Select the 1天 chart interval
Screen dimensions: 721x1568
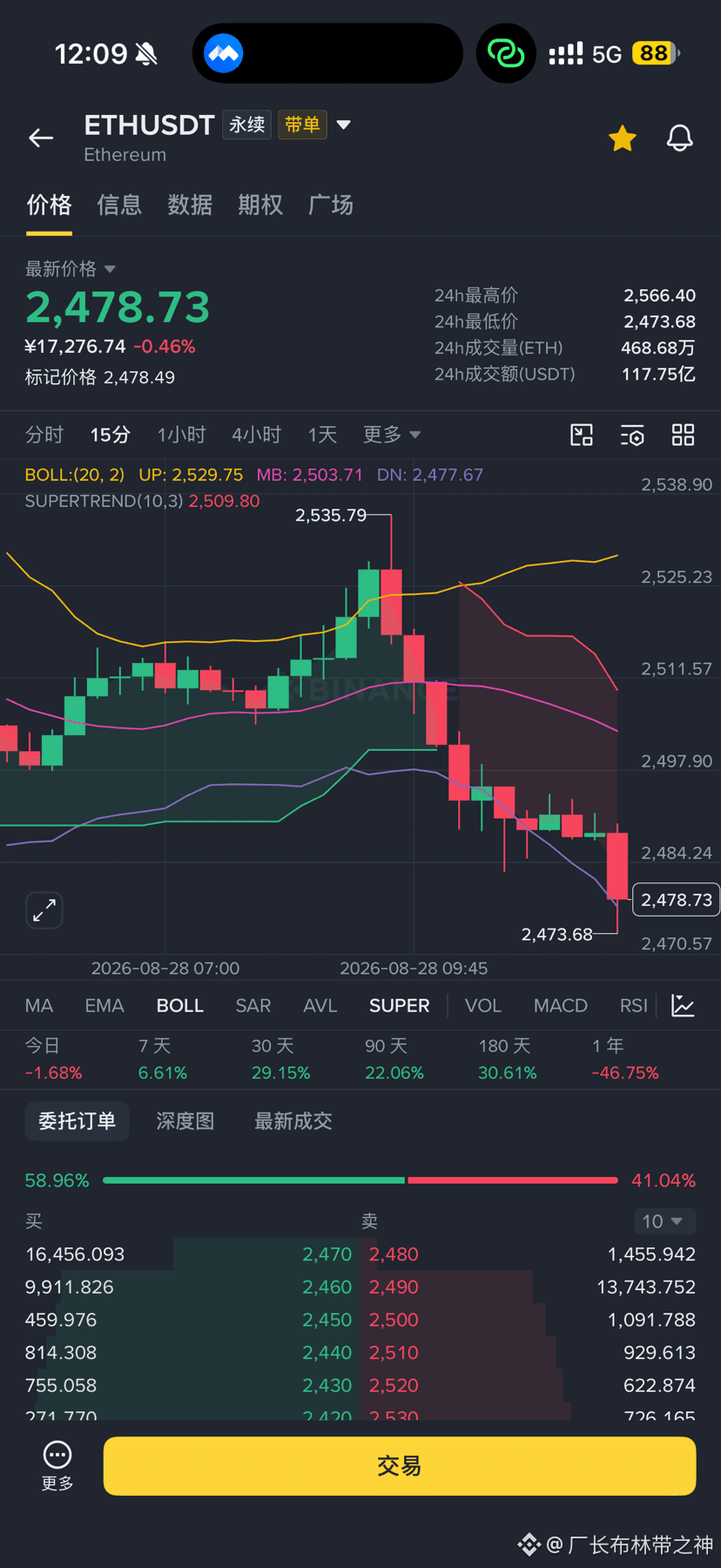(x=322, y=435)
